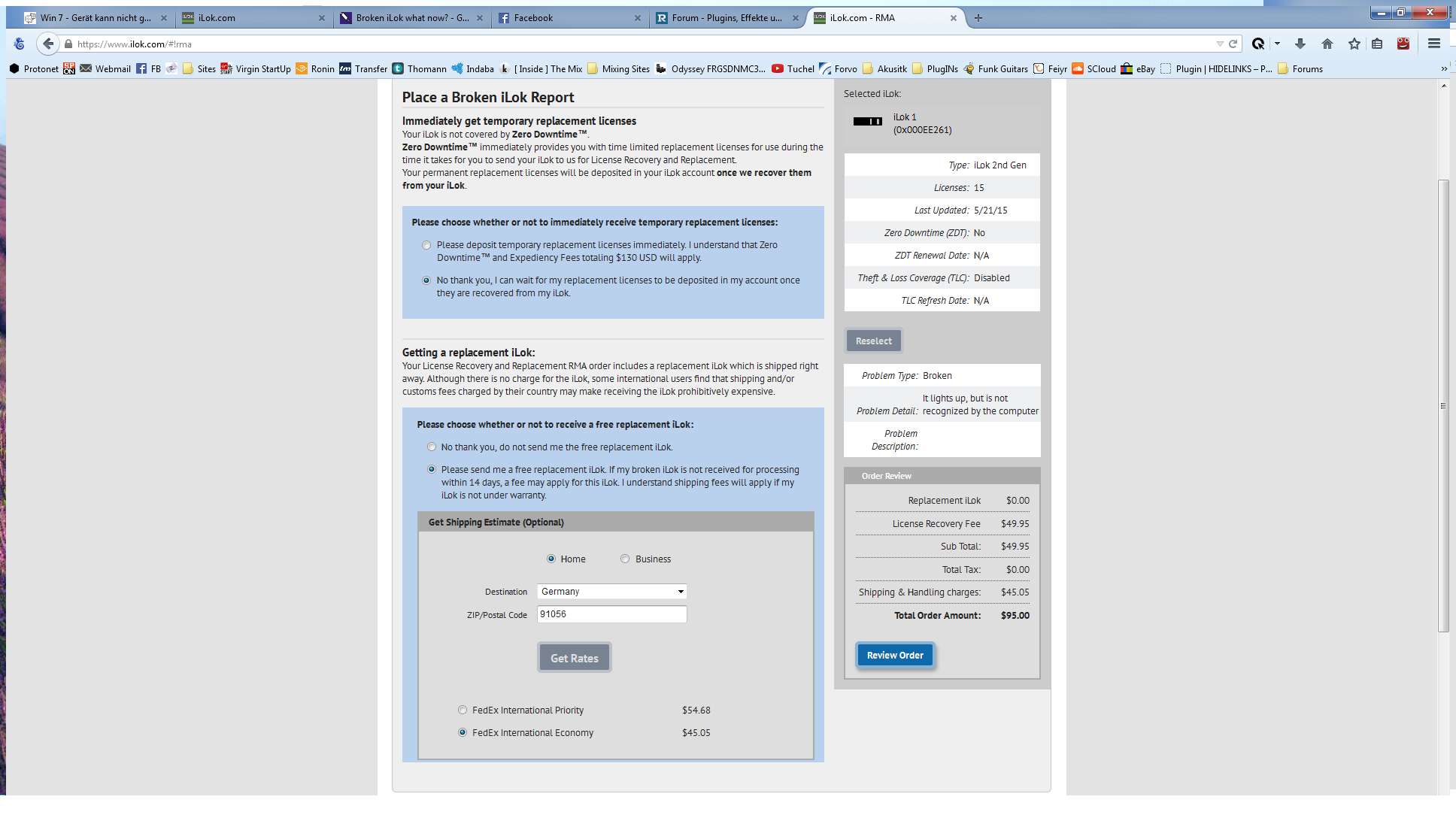Open the URL history dropdown arrow

pyautogui.click(x=1219, y=44)
